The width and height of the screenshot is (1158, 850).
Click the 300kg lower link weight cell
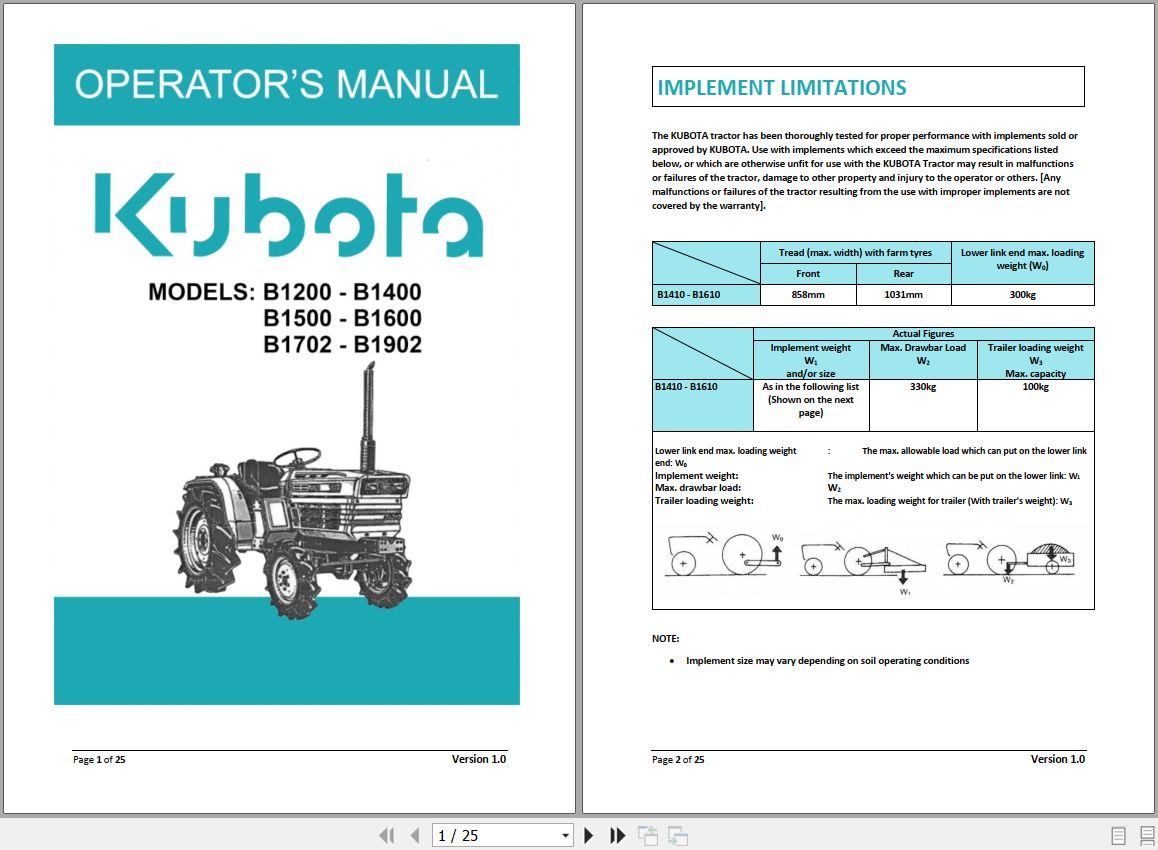[1023, 295]
